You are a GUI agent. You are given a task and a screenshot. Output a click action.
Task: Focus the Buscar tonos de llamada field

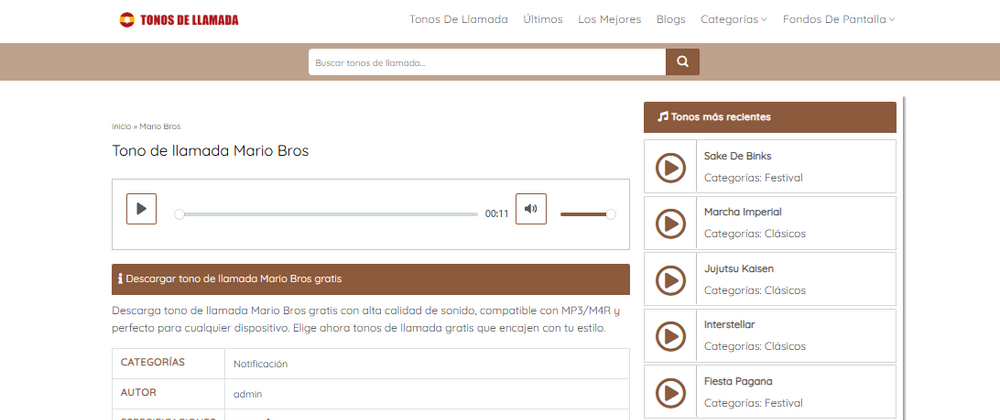tap(488, 62)
